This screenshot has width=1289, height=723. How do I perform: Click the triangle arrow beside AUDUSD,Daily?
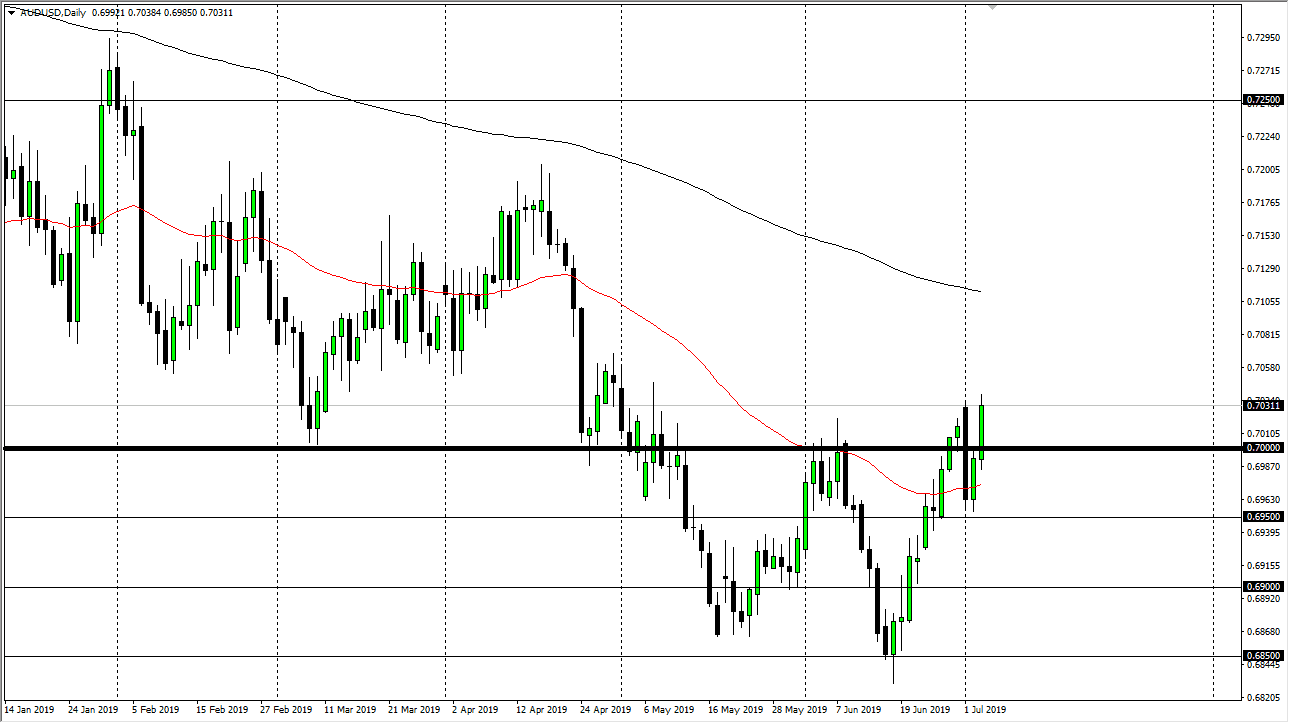tap(10, 13)
